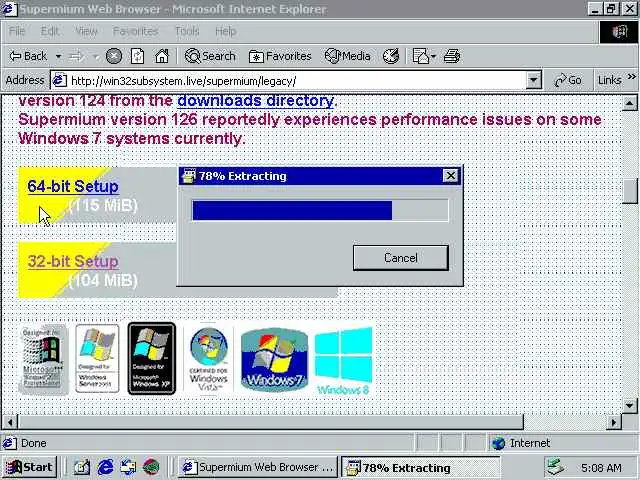Click the address bar URL field
The width and height of the screenshot is (640, 480).
tap(298, 81)
